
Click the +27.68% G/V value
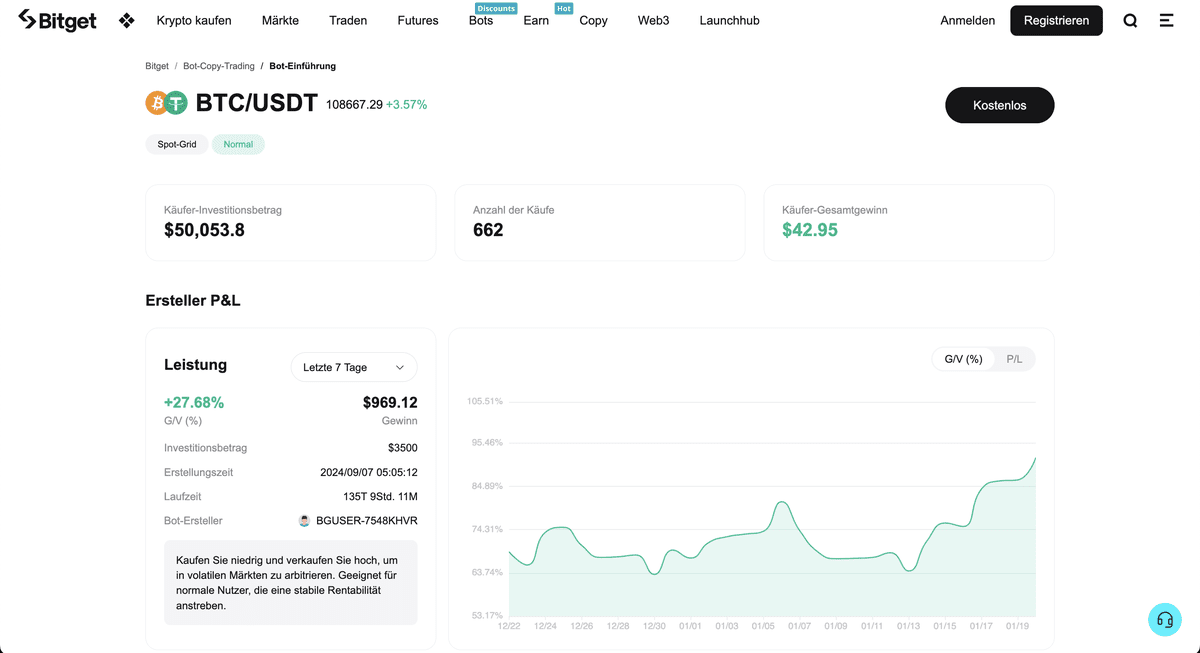194,402
